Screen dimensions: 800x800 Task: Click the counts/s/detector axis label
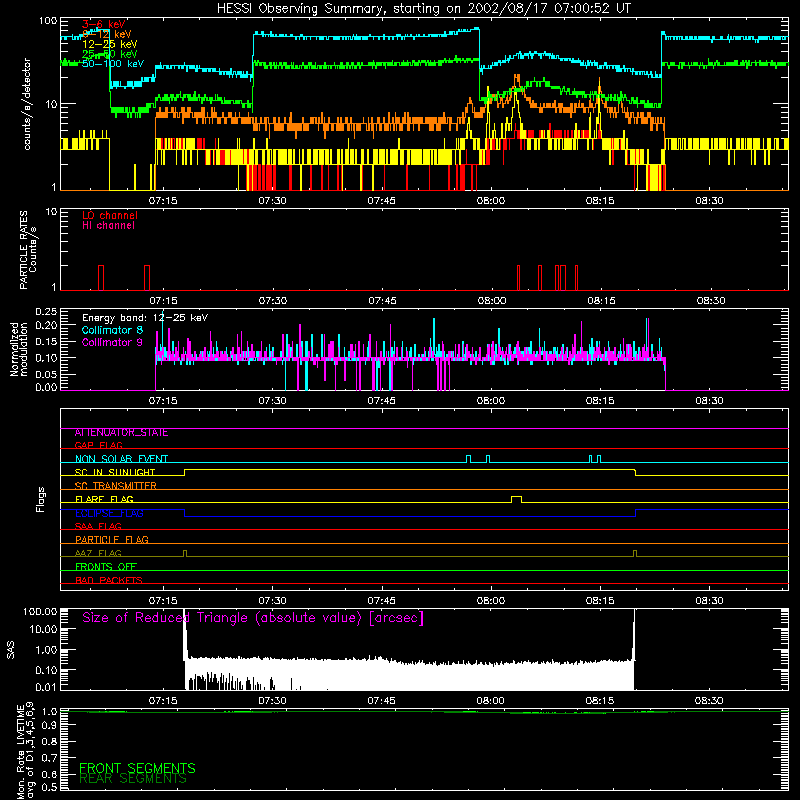coord(27,104)
